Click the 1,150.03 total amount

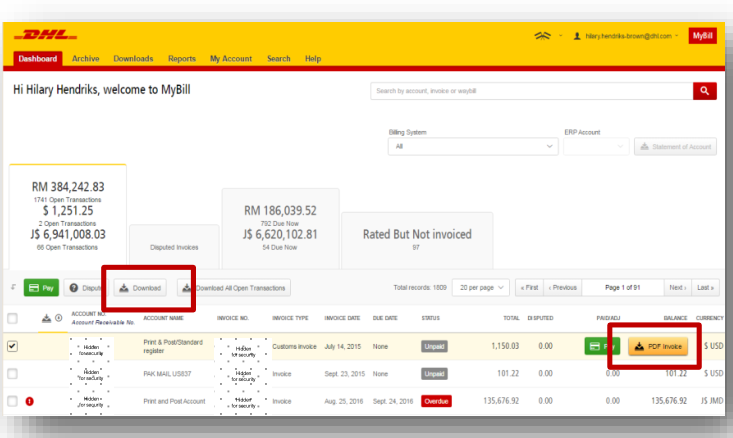coord(505,346)
